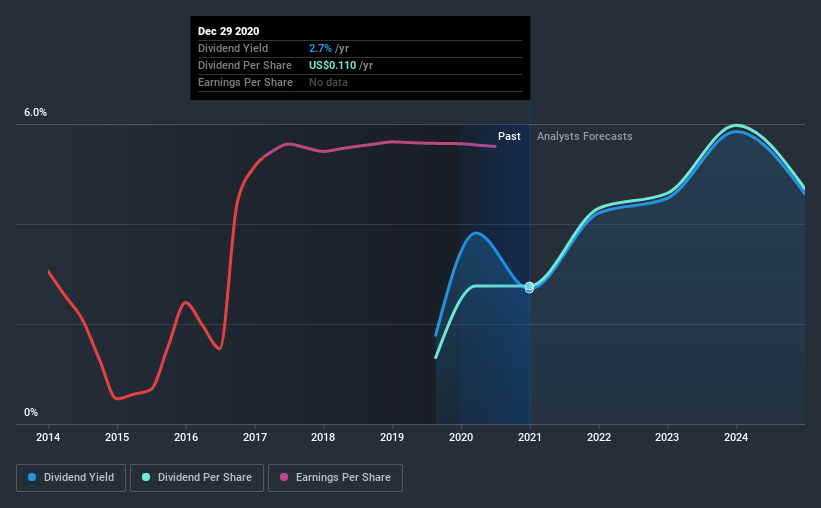This screenshot has width=821, height=508.
Task: Click the 2.7% dividend yield tooltip value
Action: pos(320,48)
